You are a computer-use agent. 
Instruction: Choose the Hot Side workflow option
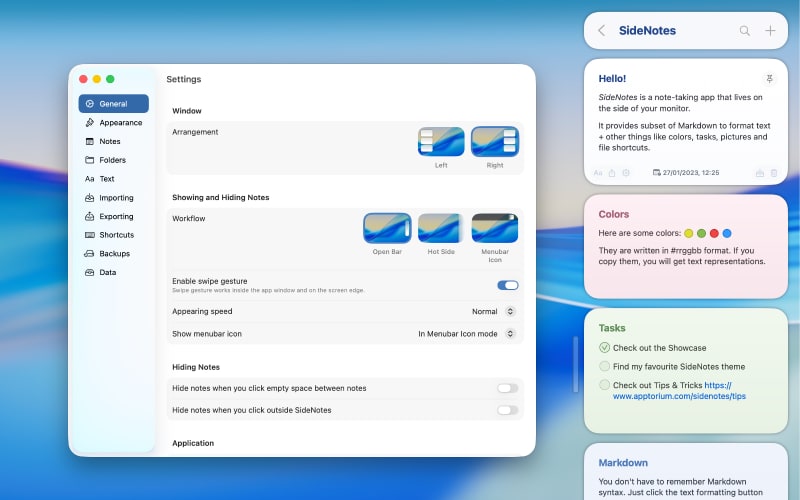point(441,228)
